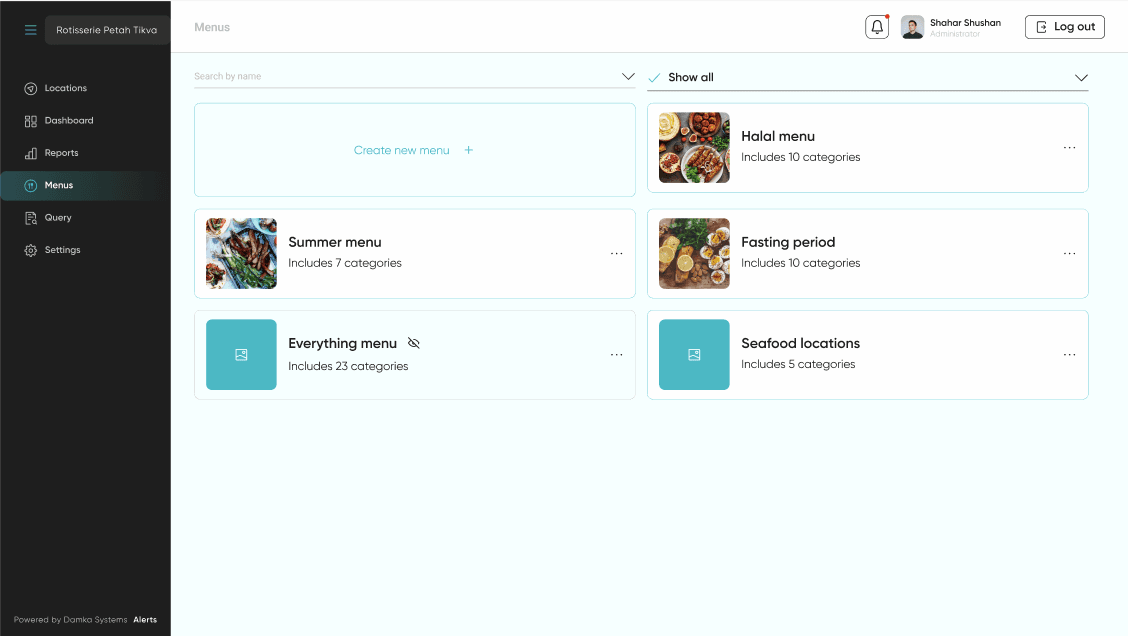Viewport: 1128px width, 636px height.
Task: Open the Fasting period food thumbnail
Action: coord(694,253)
